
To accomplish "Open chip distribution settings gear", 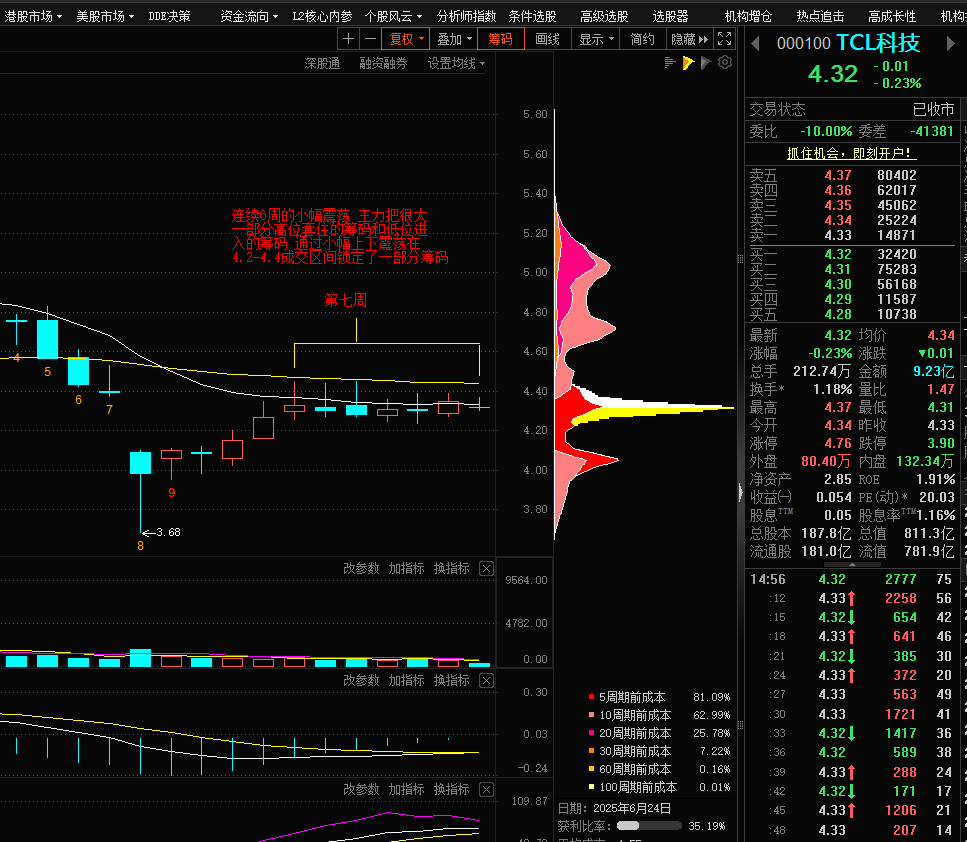I will (x=725, y=62).
